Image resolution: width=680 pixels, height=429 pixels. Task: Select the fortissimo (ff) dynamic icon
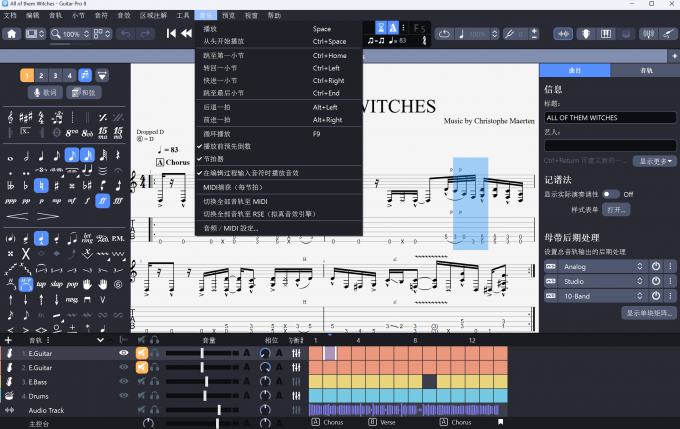[102, 200]
